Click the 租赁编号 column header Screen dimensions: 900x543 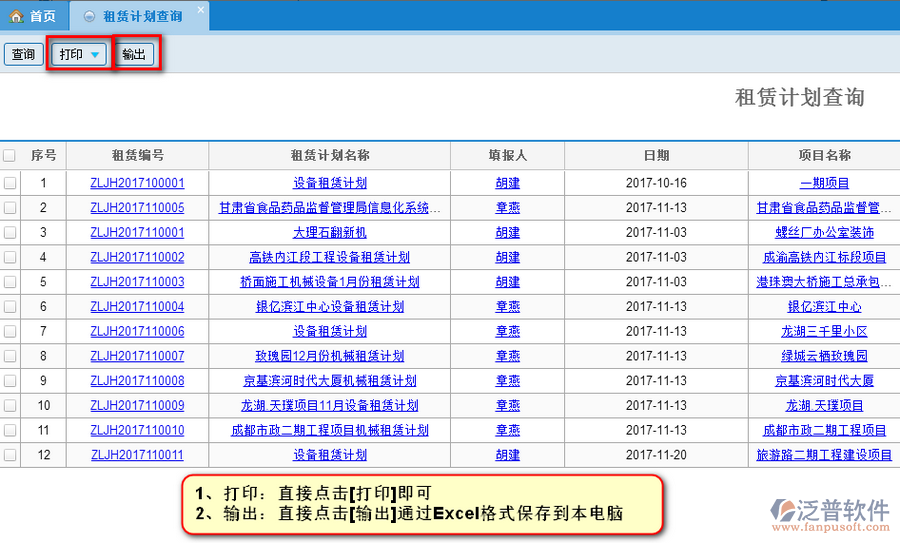137,156
